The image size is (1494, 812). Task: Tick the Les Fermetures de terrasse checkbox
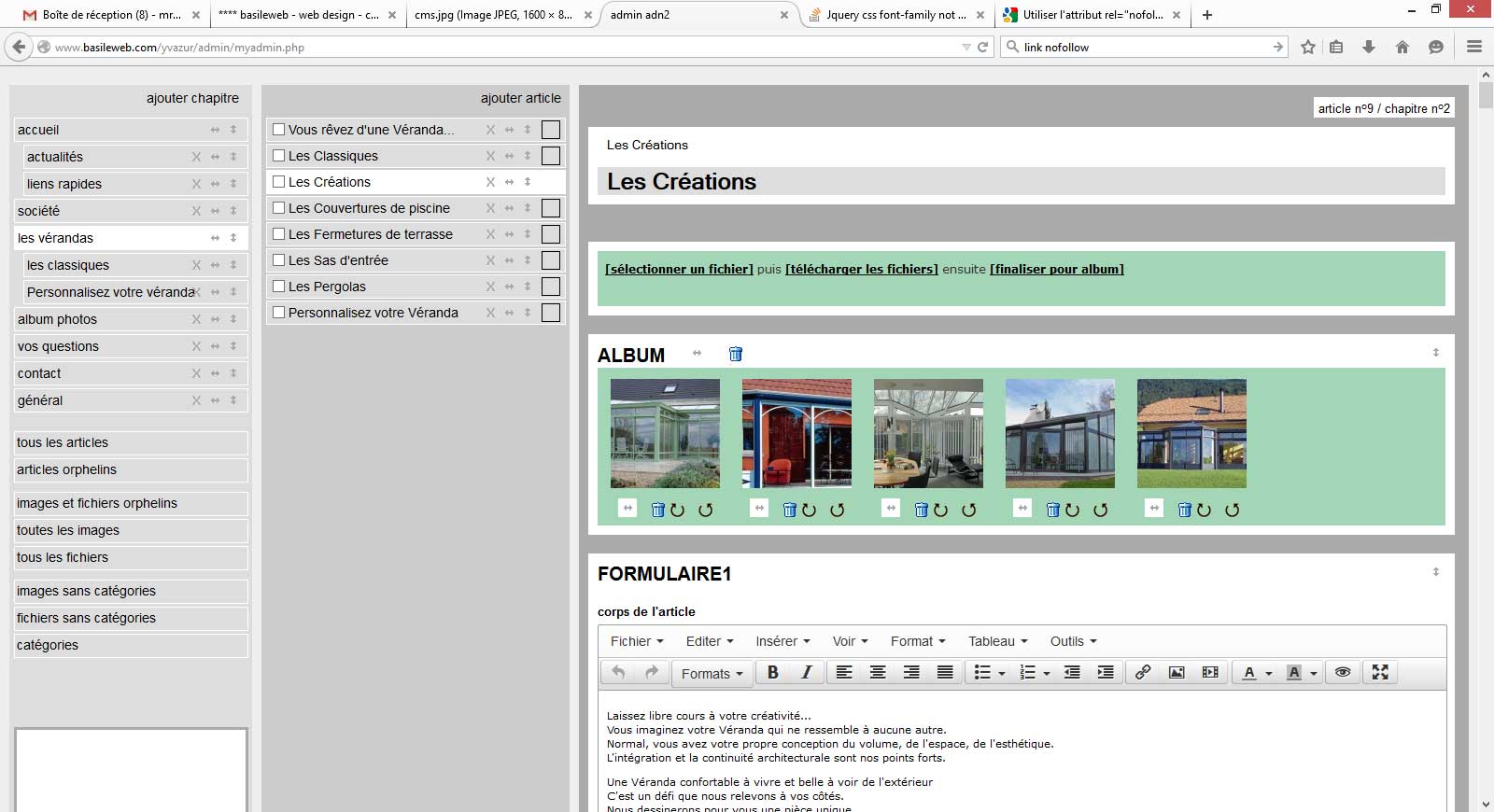tap(278, 234)
